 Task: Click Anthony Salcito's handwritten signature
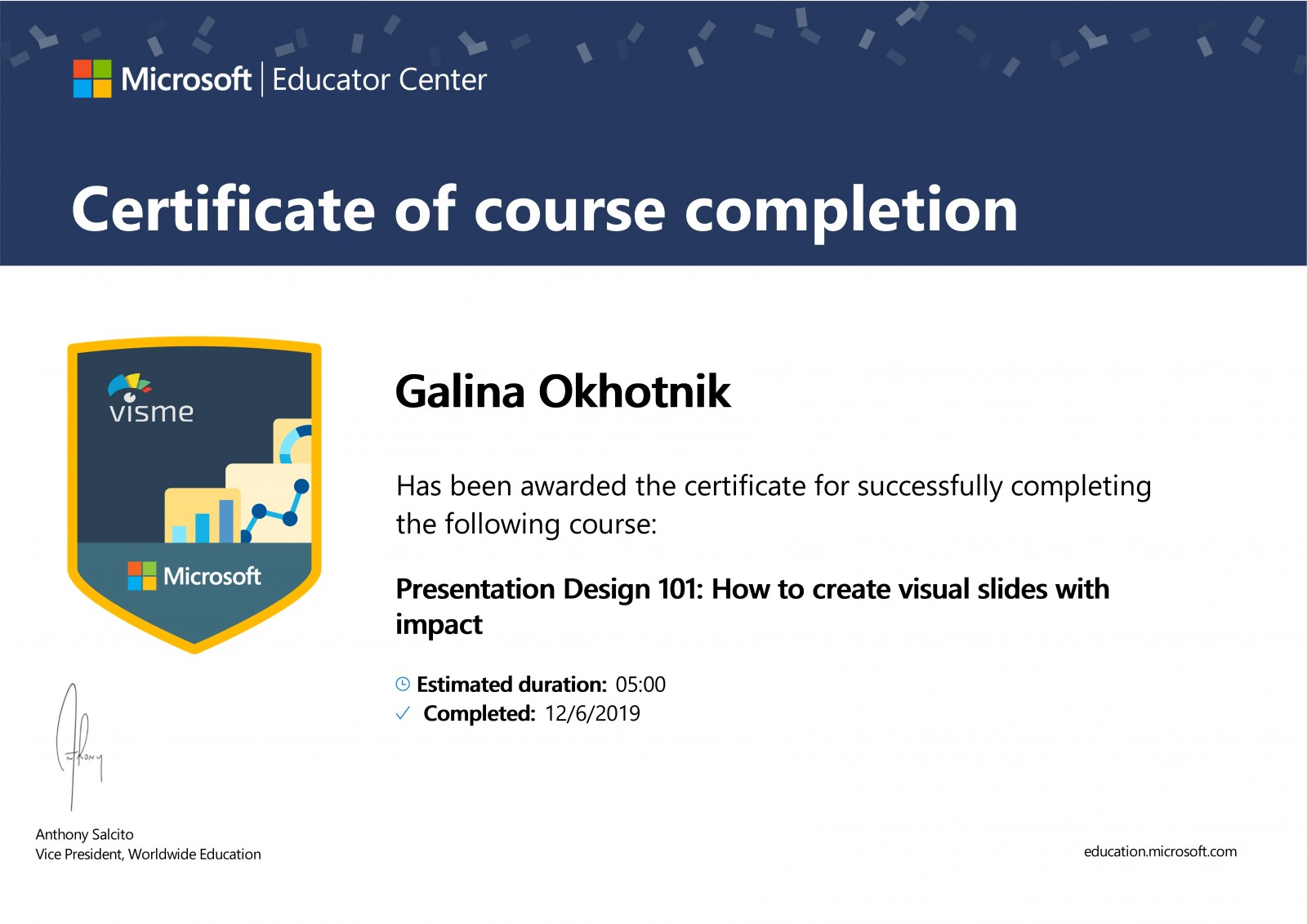coord(78,748)
